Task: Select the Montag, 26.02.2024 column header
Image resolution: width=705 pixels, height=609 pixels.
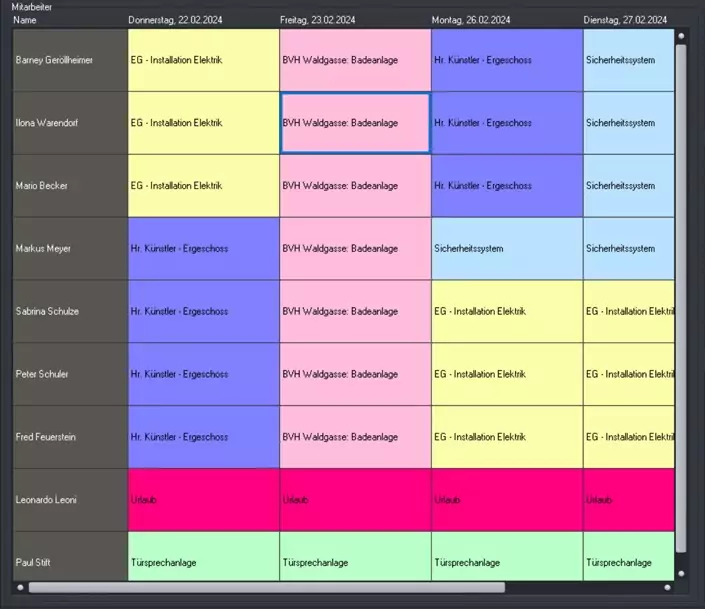Action: pos(471,20)
